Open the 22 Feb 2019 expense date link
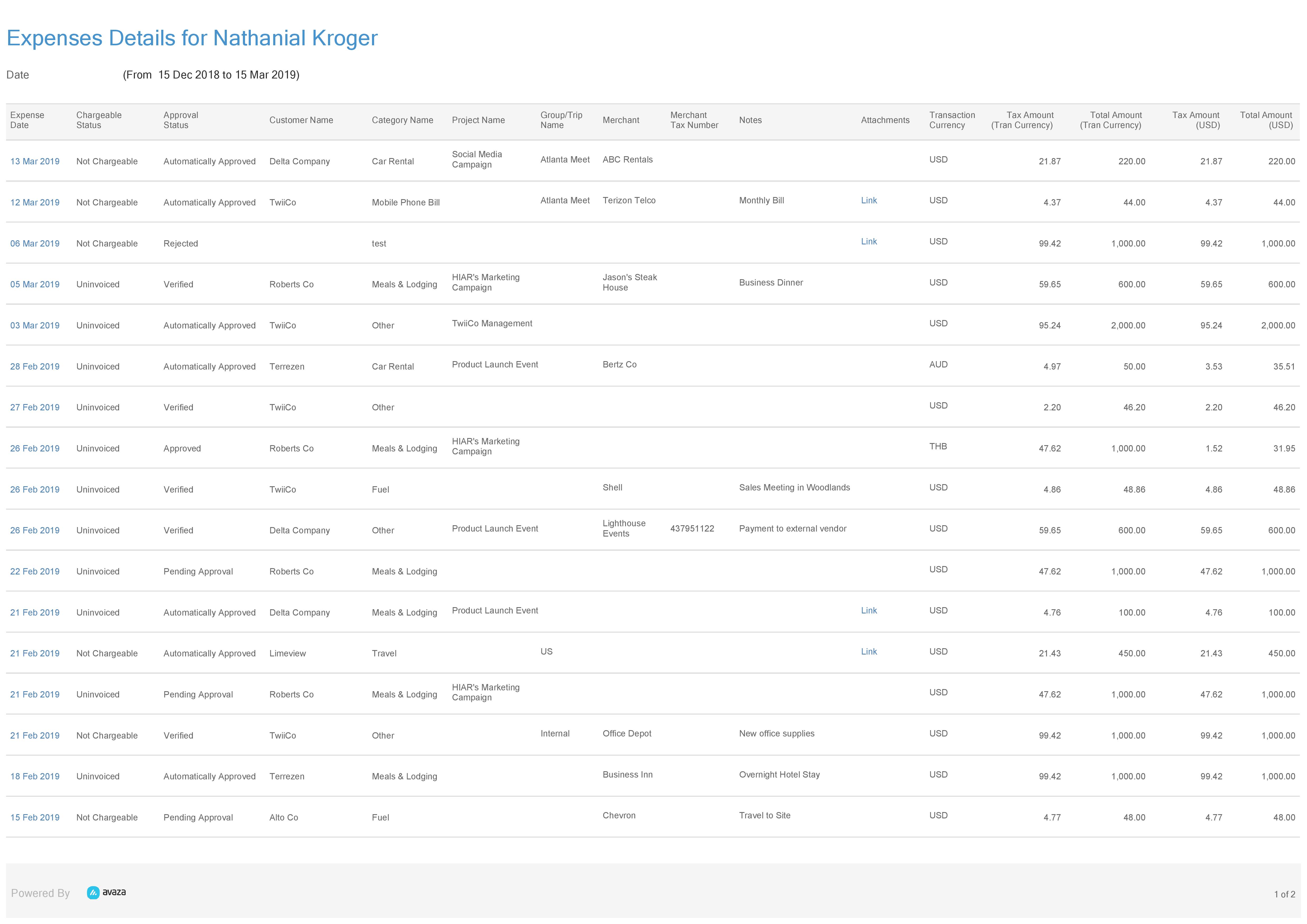The height and width of the screenshot is (924, 1307). 35,571
